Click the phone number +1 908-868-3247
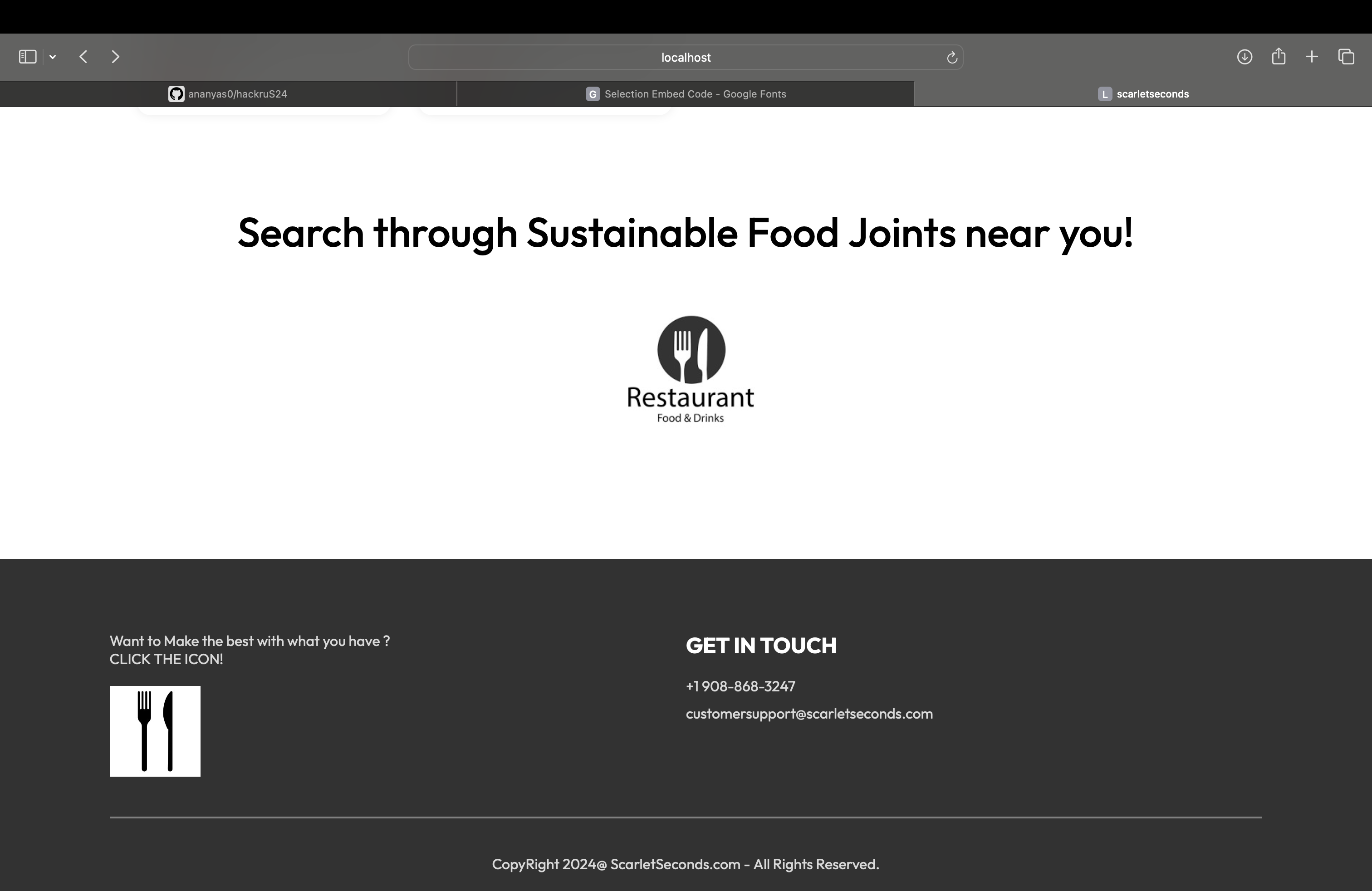Viewport: 1372px width, 891px height. [740, 686]
